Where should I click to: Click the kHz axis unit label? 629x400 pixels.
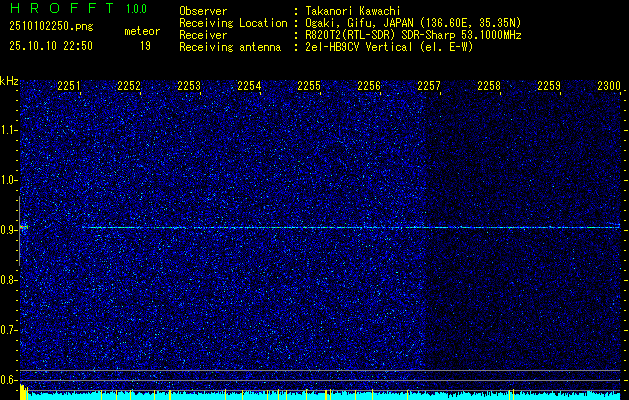(x=9, y=81)
